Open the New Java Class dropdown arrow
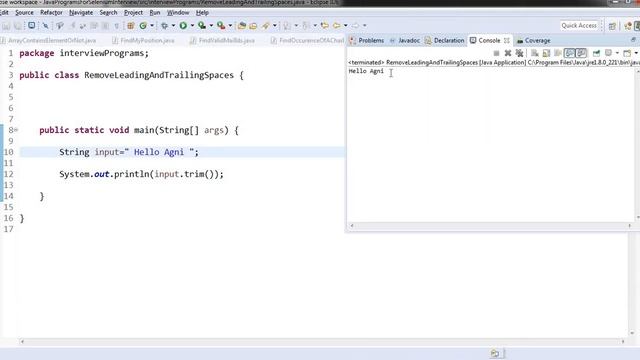 coord(152,26)
